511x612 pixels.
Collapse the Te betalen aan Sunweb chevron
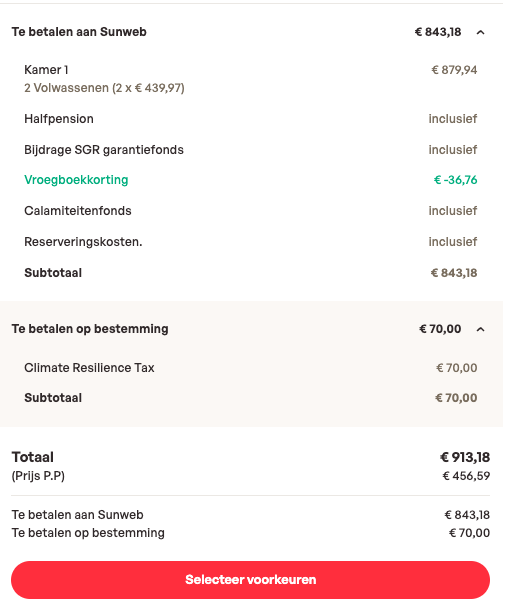tap(481, 32)
